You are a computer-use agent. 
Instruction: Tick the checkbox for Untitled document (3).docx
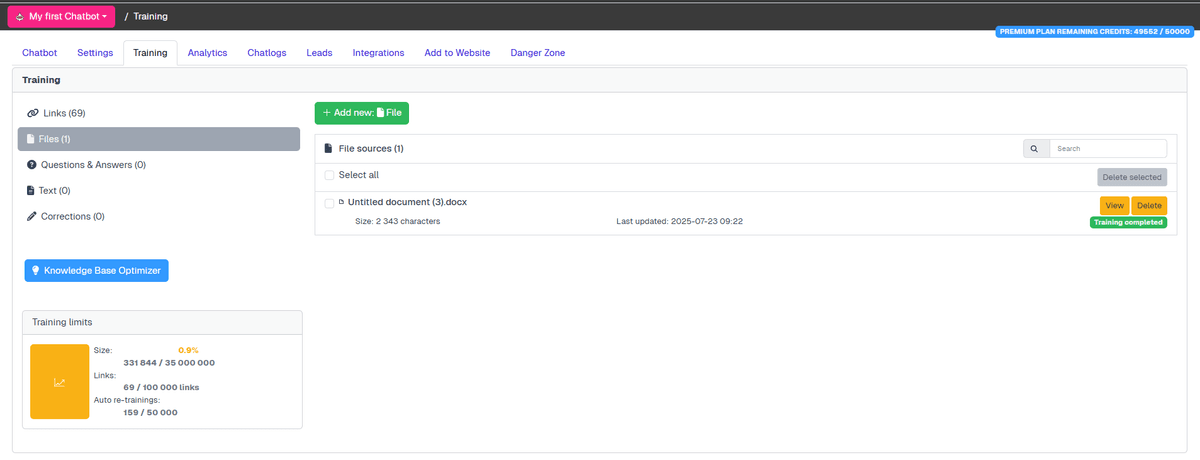pyautogui.click(x=329, y=204)
